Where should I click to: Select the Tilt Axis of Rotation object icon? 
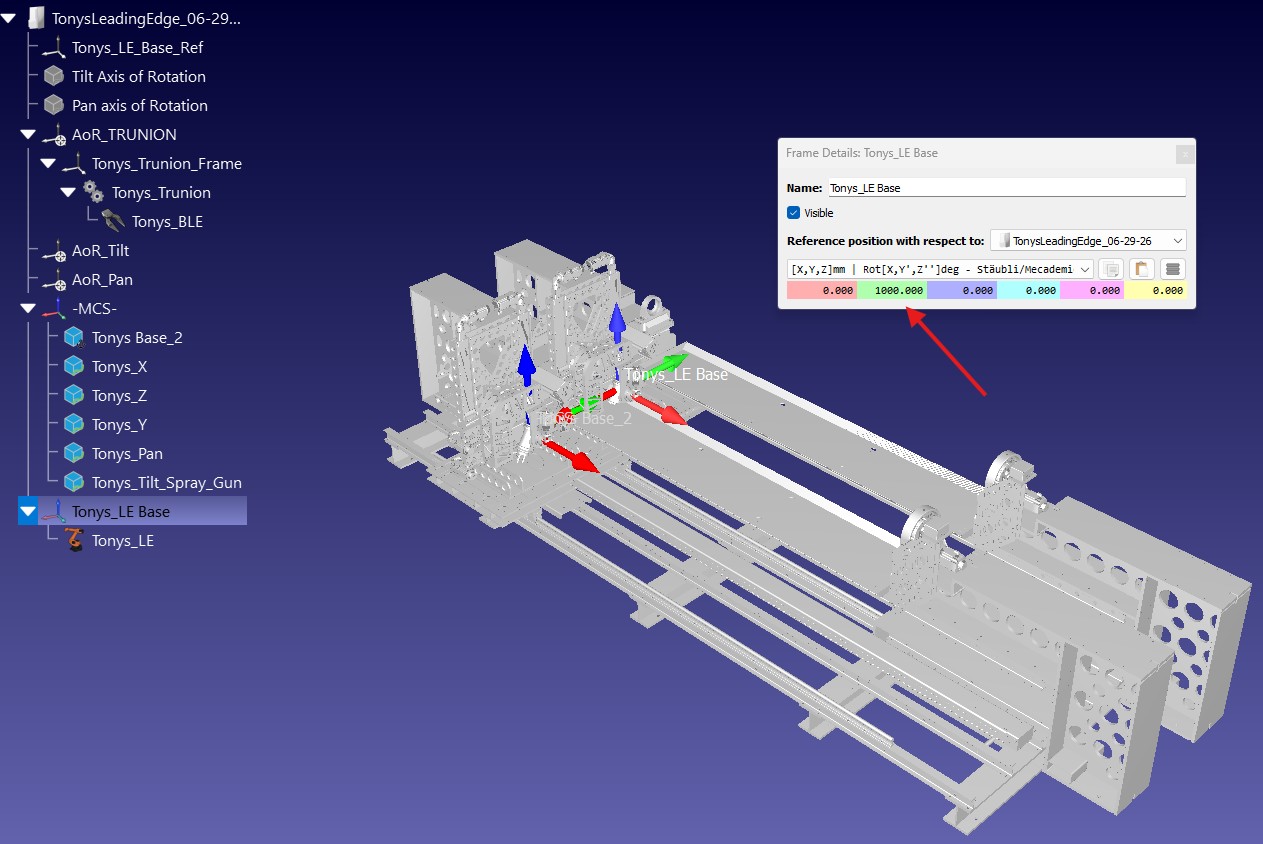click(54, 76)
